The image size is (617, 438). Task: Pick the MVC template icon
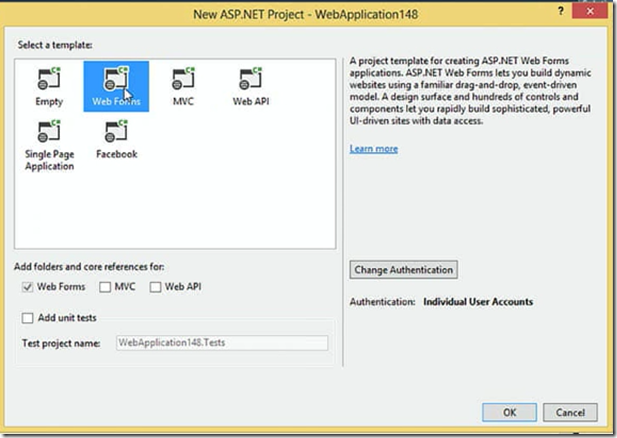pyautogui.click(x=183, y=86)
